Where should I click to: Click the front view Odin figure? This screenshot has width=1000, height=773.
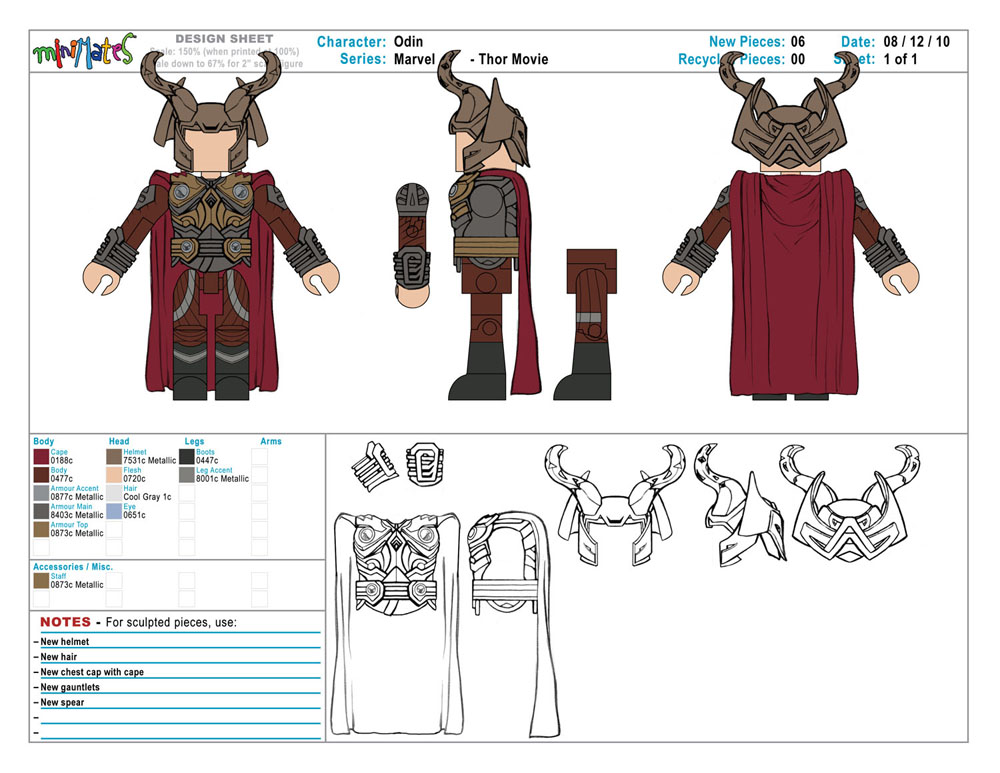pos(211,225)
